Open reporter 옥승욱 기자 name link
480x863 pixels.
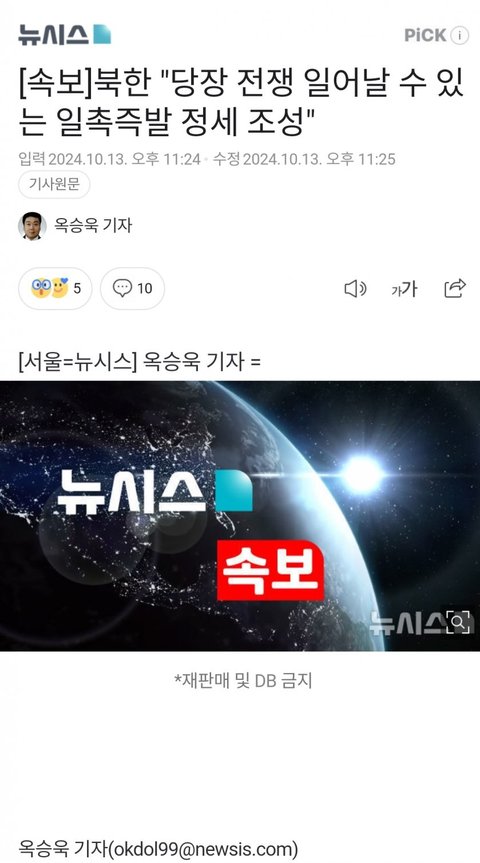tap(93, 226)
